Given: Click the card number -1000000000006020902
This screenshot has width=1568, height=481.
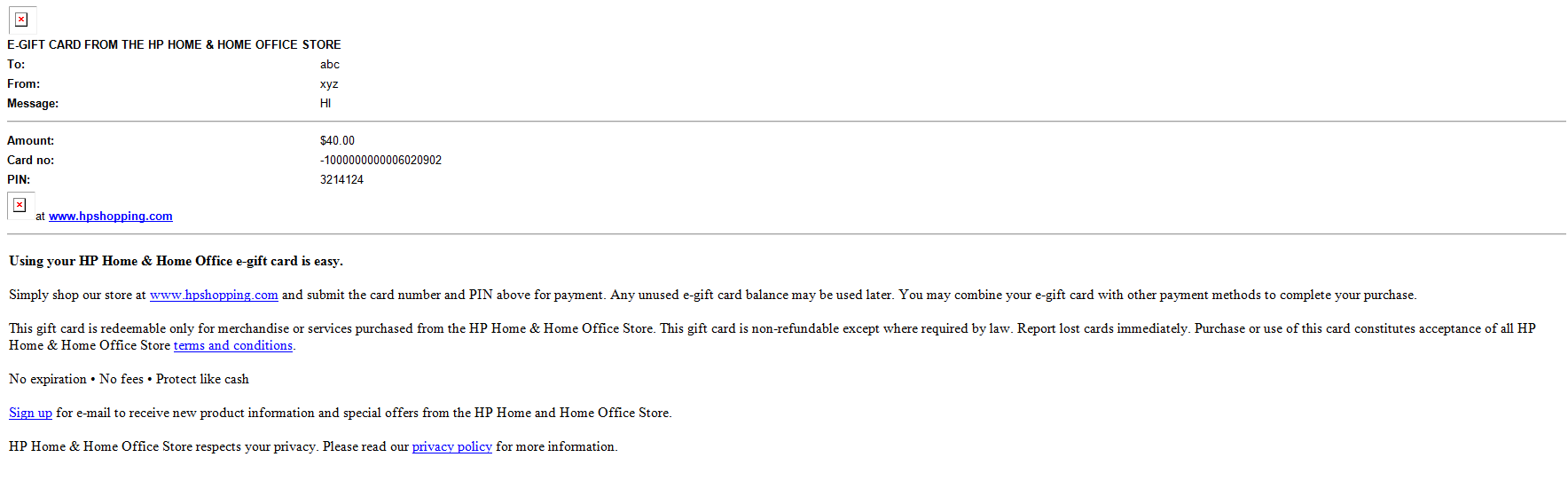Looking at the screenshot, I should (380, 161).
